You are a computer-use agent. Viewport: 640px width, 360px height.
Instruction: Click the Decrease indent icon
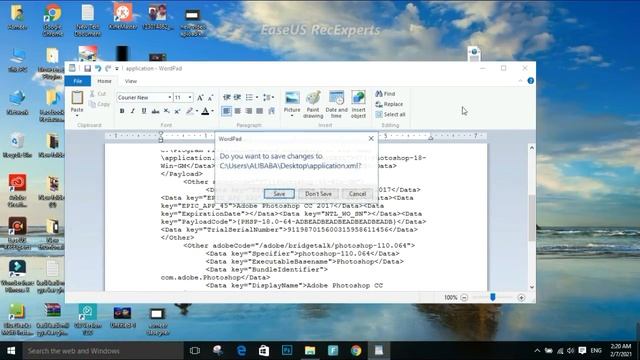[x=227, y=97]
